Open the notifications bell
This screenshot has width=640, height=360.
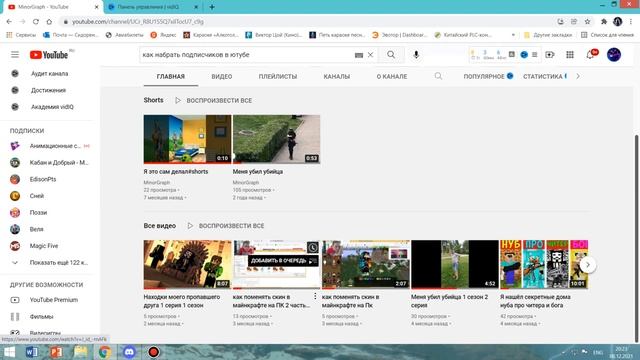590,55
